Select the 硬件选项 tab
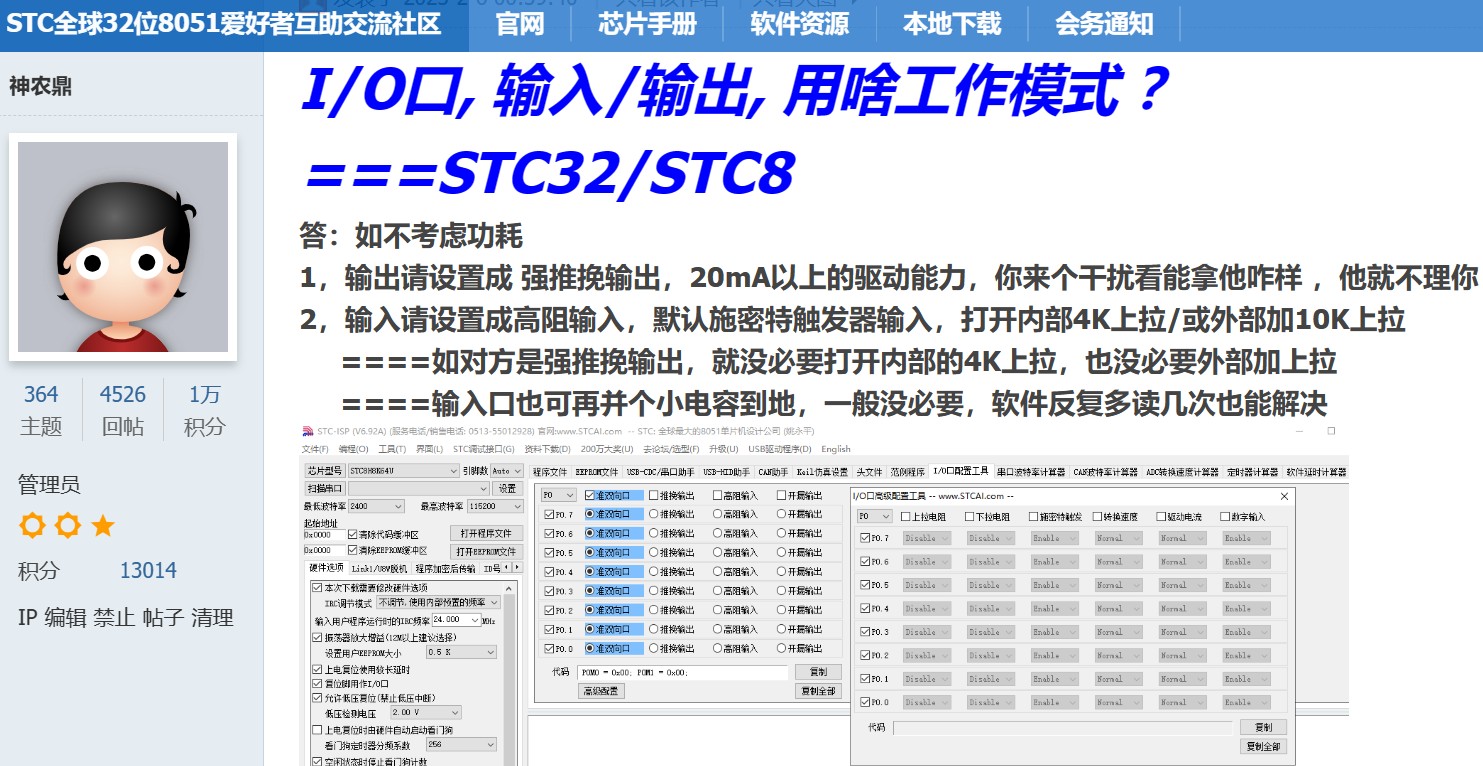The image size is (1483, 766). 326,568
